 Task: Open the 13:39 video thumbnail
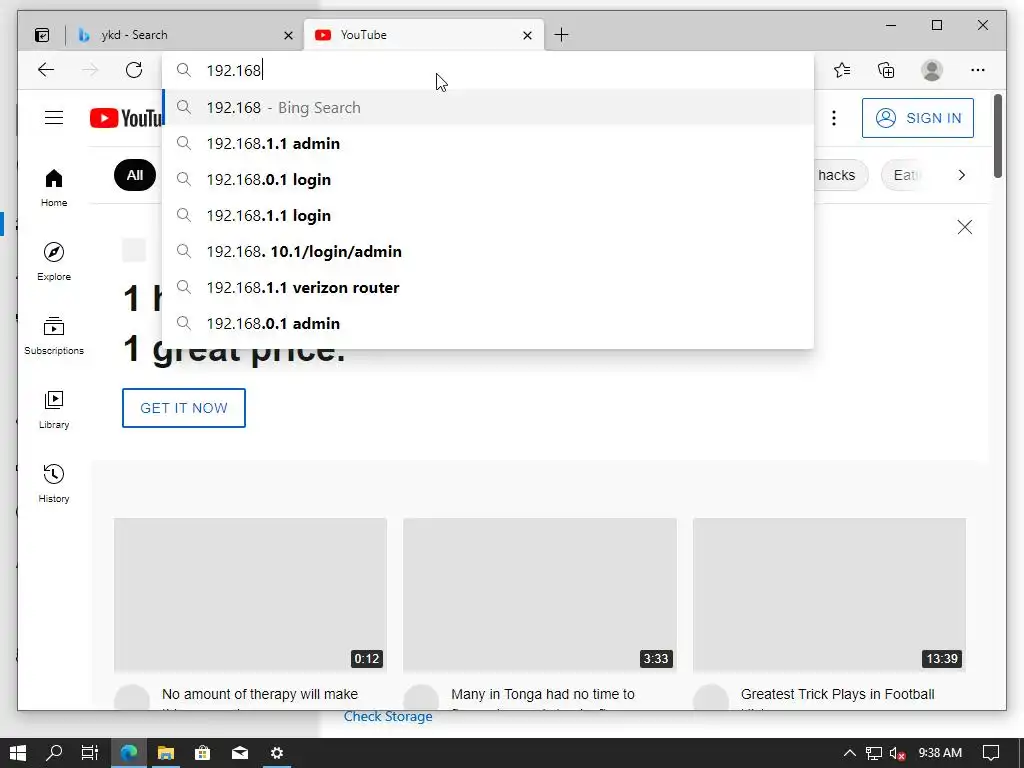pyautogui.click(x=829, y=595)
